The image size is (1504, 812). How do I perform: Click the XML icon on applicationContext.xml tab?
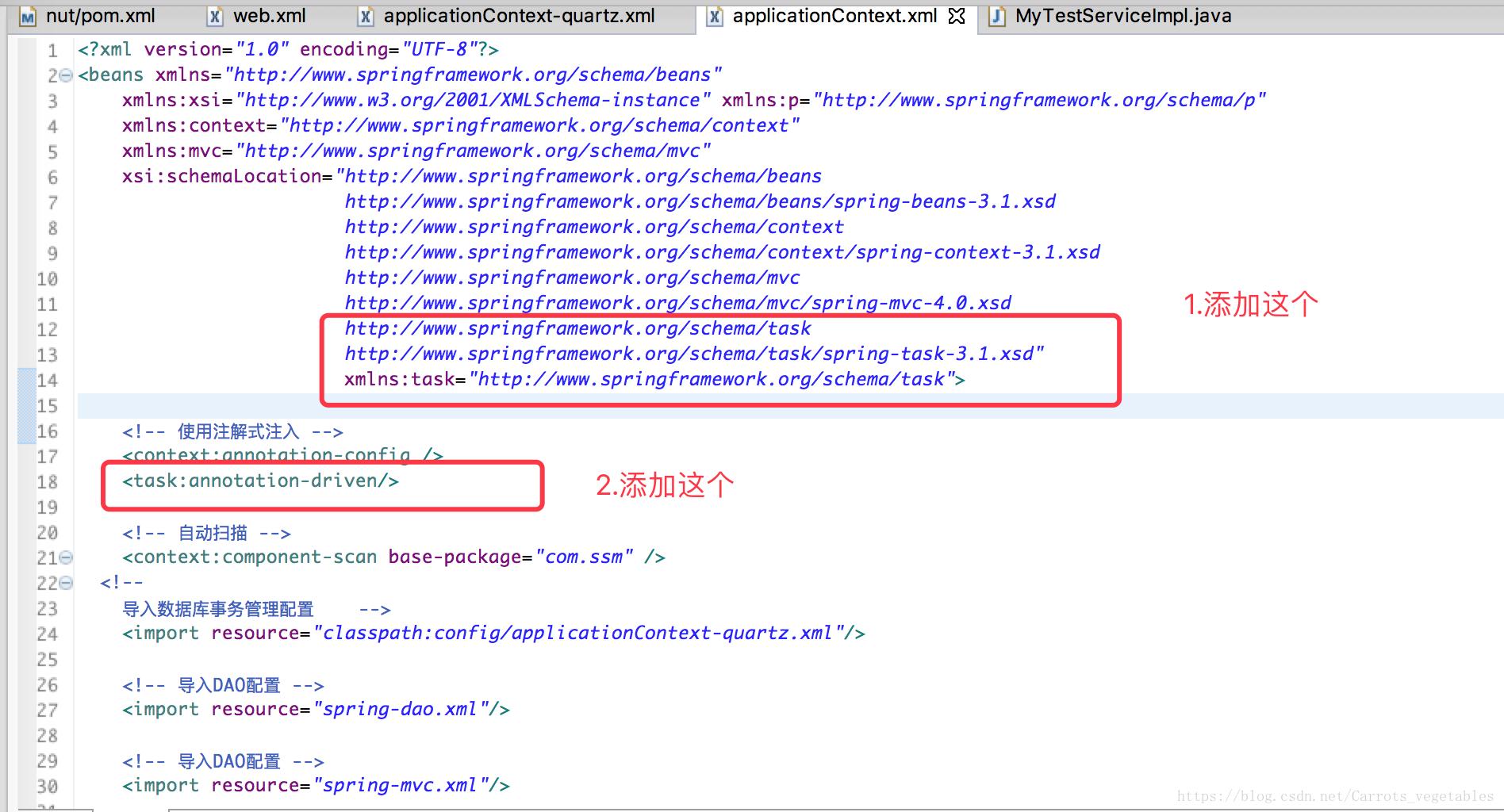pos(715,17)
